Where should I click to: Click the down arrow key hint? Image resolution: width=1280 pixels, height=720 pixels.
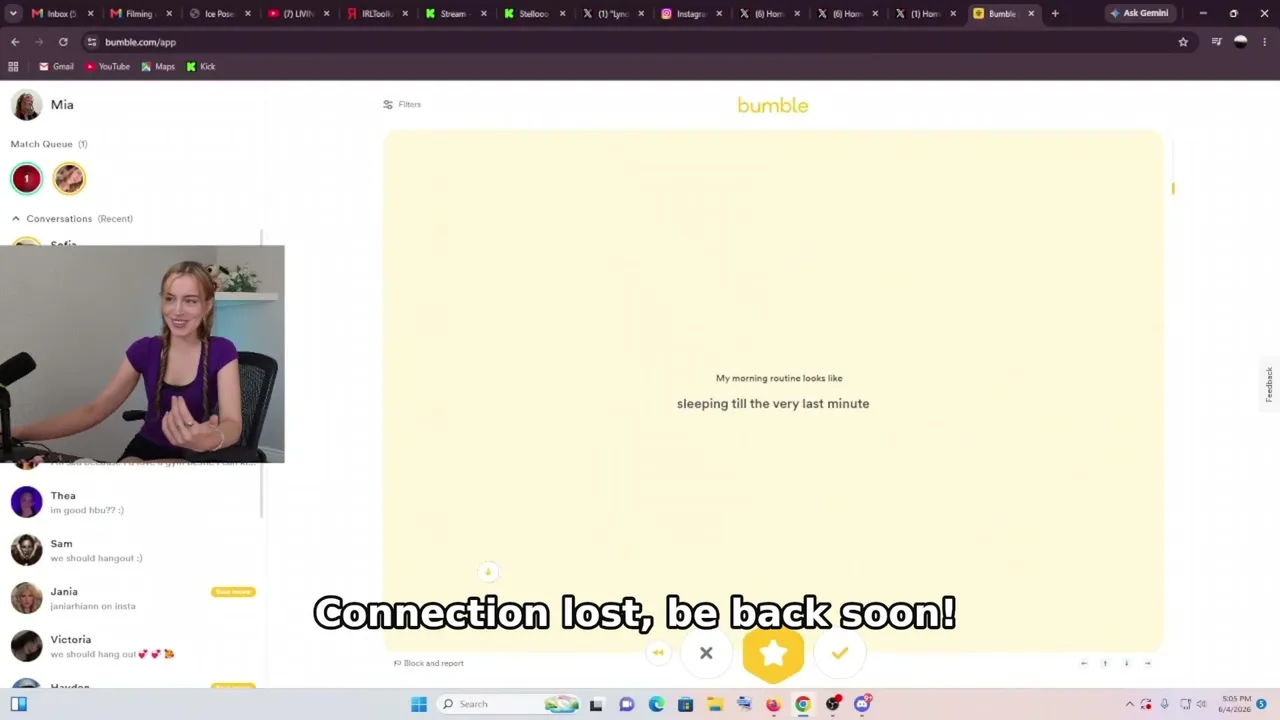[x=1126, y=663]
